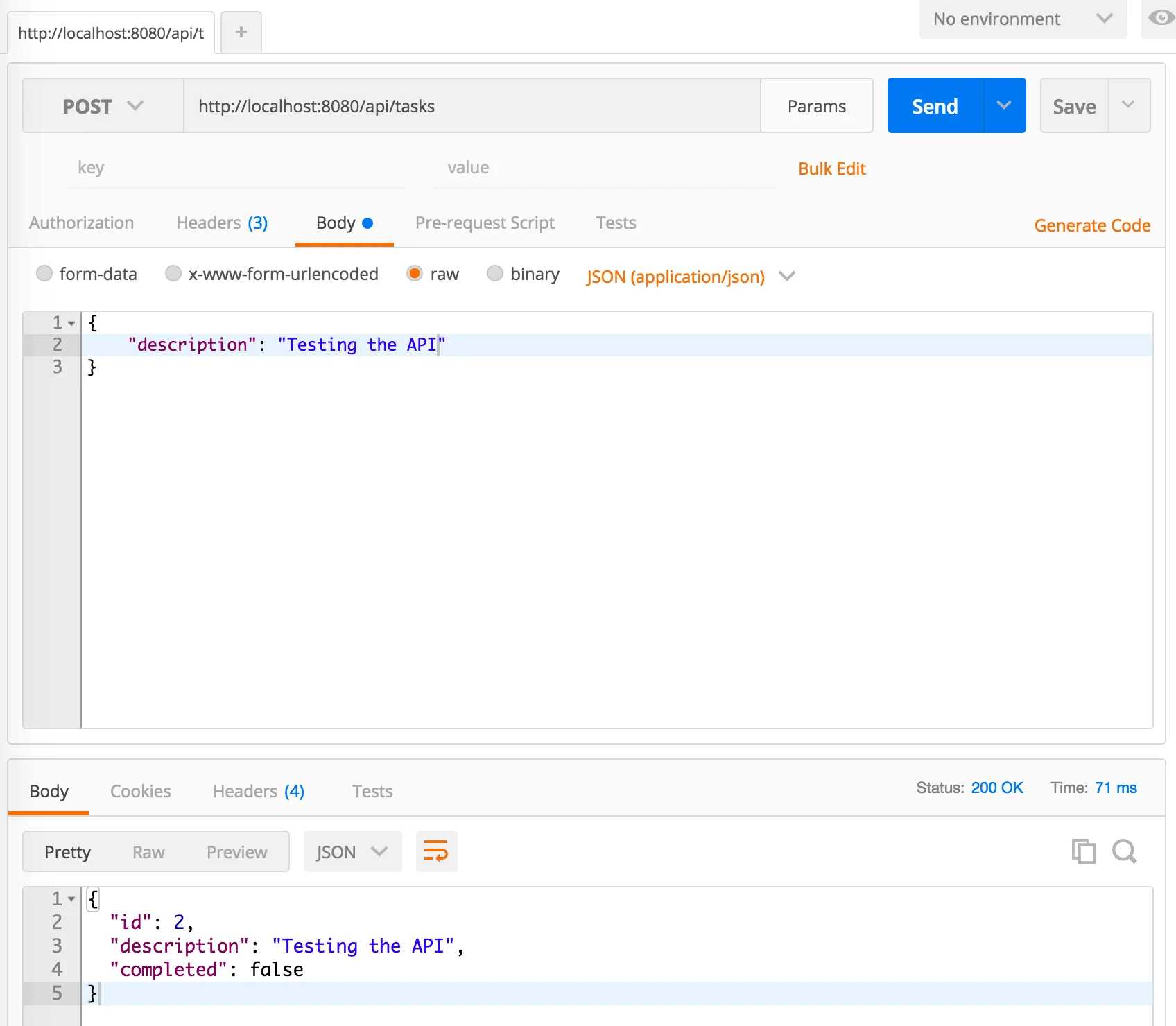Open search in the response viewer

tap(1124, 851)
